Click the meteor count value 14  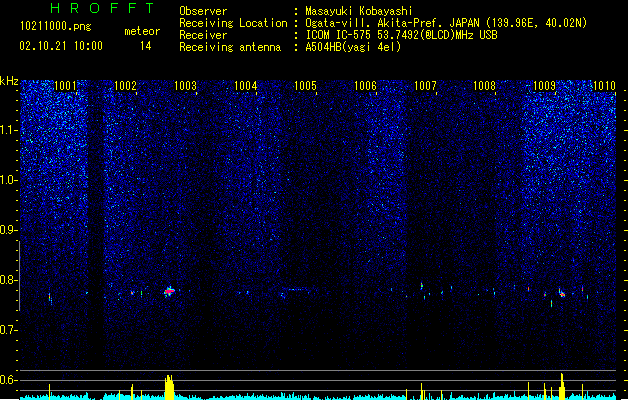click(x=146, y=46)
